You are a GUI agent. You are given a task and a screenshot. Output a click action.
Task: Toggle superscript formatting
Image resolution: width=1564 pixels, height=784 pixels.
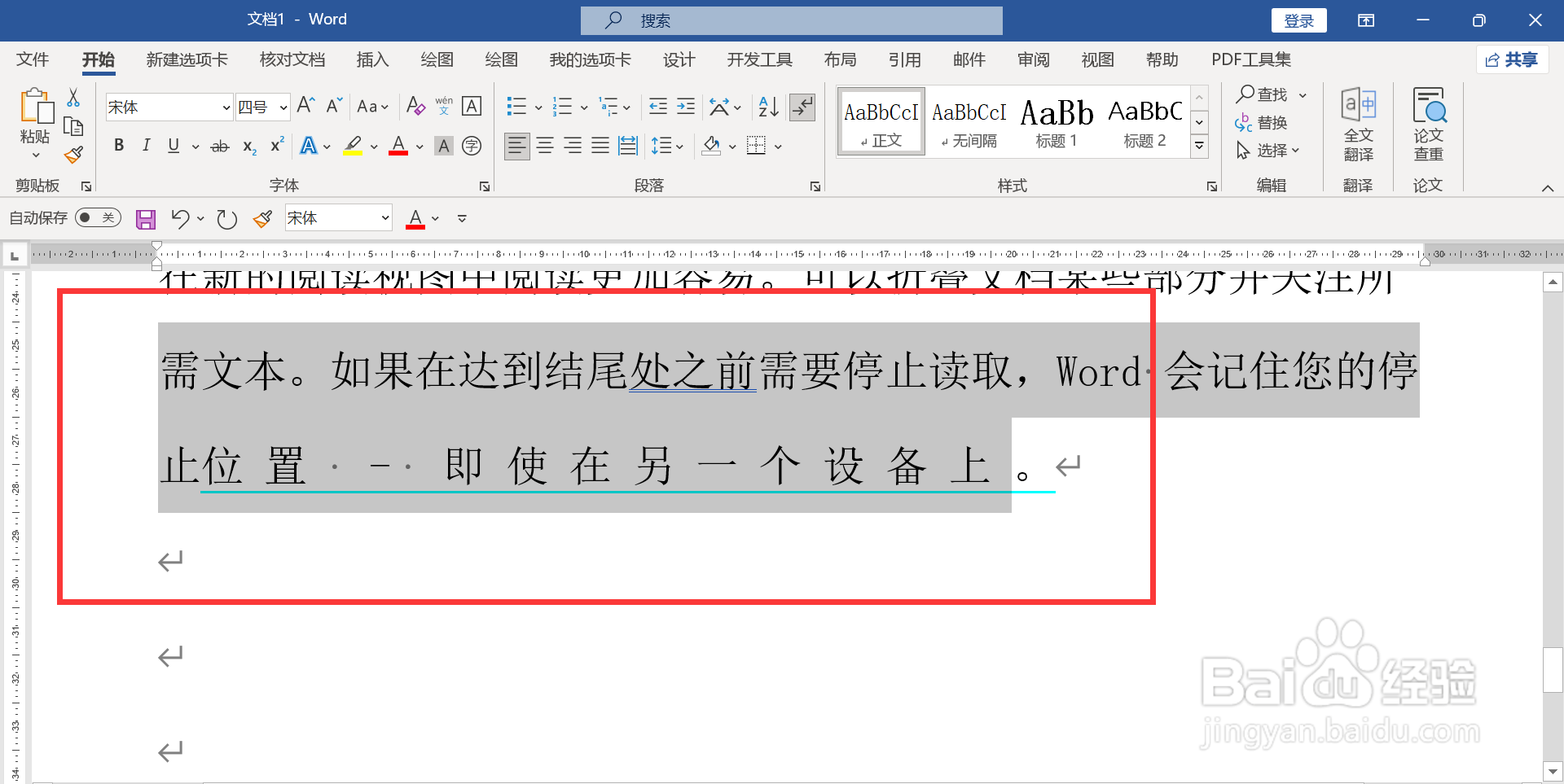[x=277, y=145]
